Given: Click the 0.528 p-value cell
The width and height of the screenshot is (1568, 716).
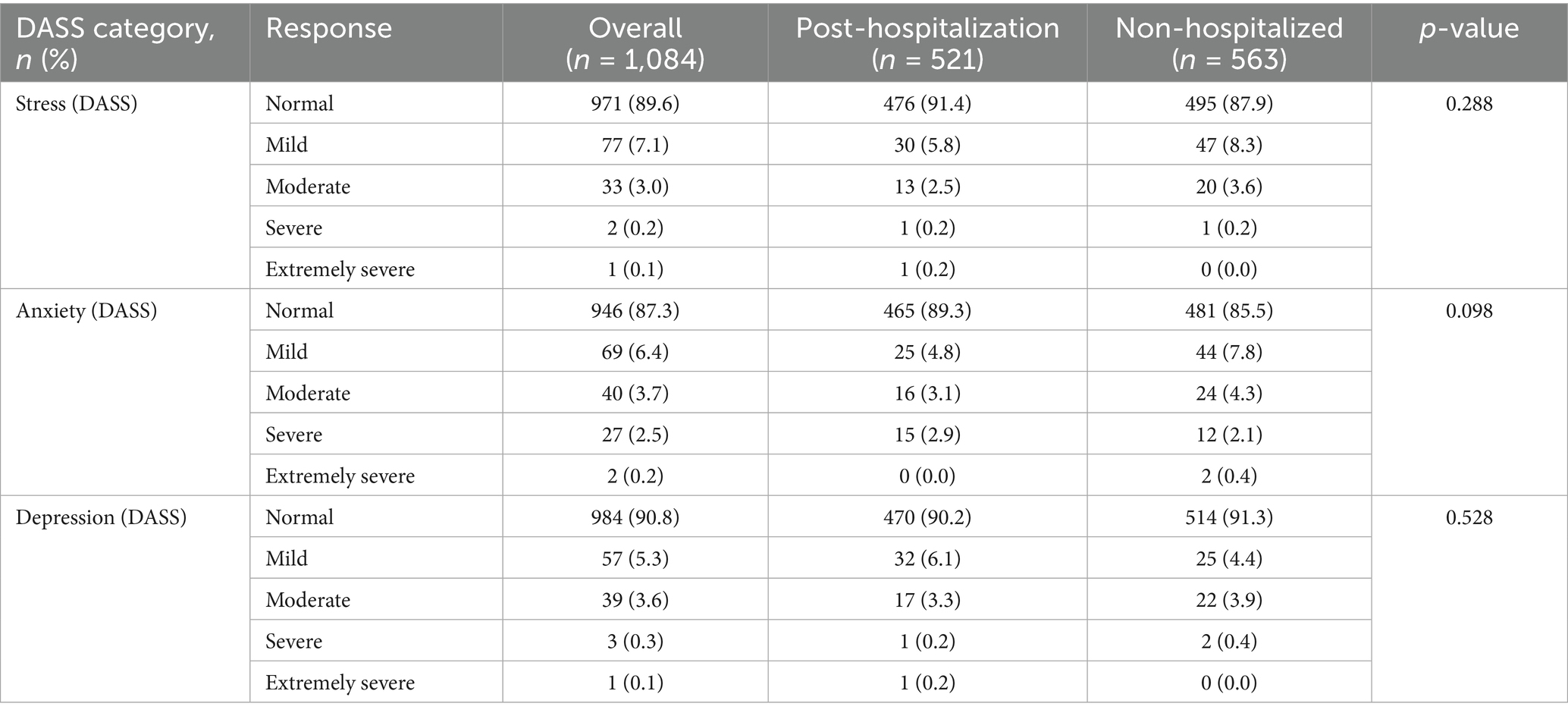Looking at the screenshot, I should tap(1469, 517).
